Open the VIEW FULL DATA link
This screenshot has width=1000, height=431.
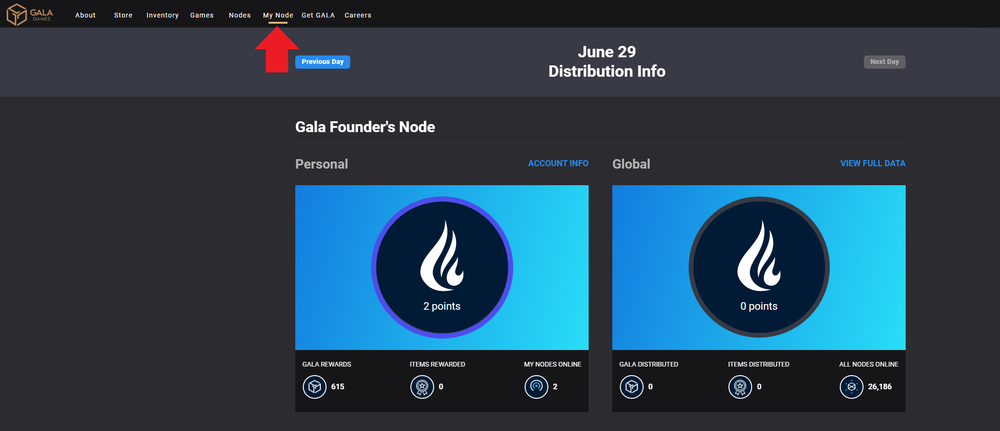click(x=872, y=164)
